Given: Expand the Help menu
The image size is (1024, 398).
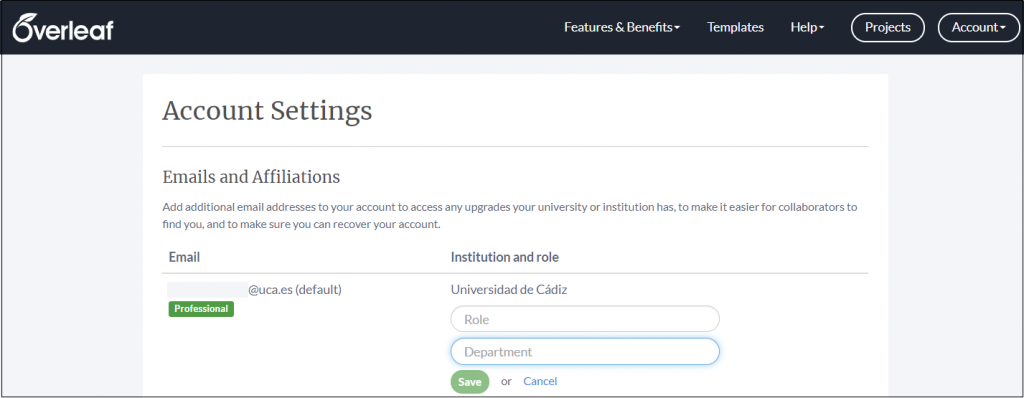Looking at the screenshot, I should [x=807, y=27].
